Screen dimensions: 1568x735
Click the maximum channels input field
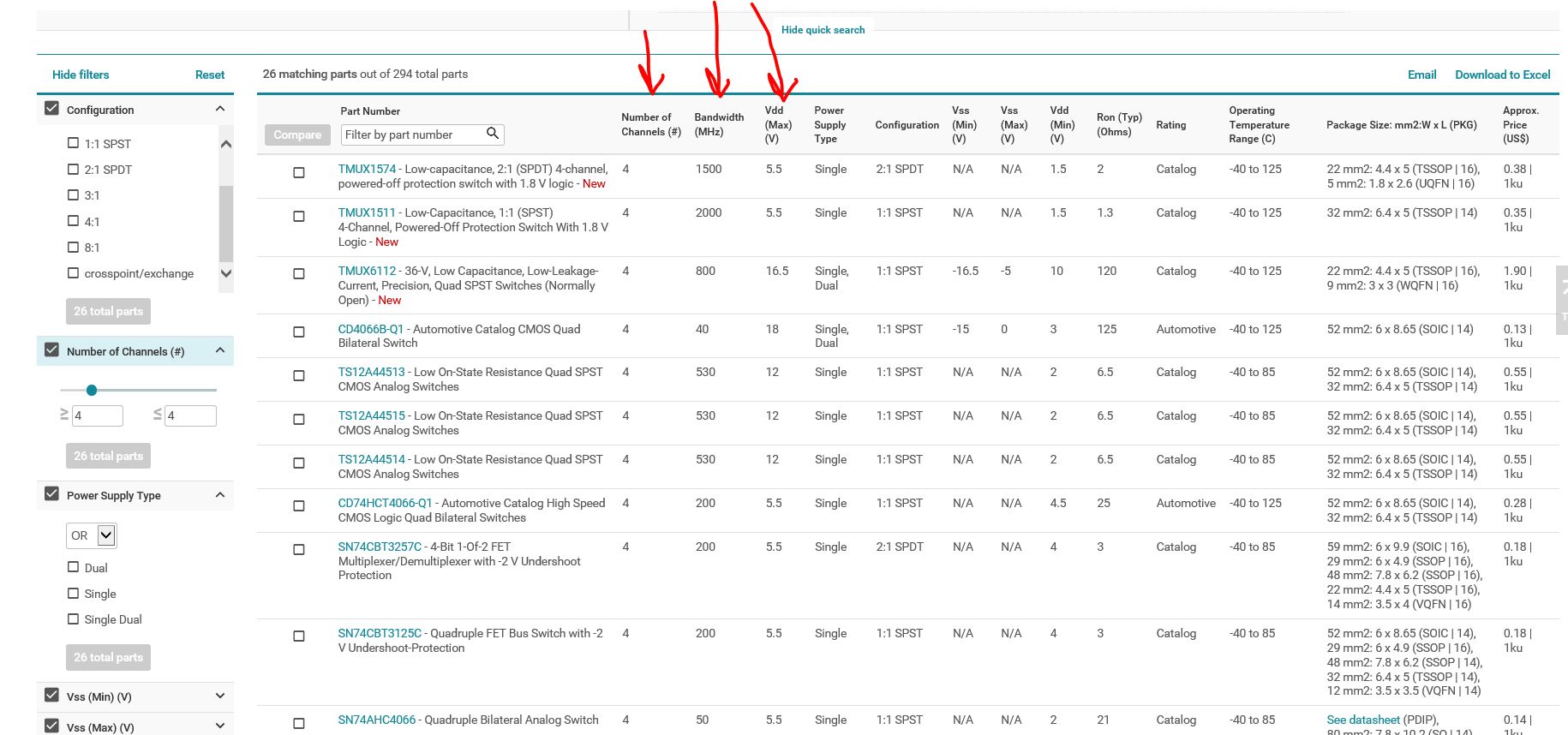coord(190,415)
